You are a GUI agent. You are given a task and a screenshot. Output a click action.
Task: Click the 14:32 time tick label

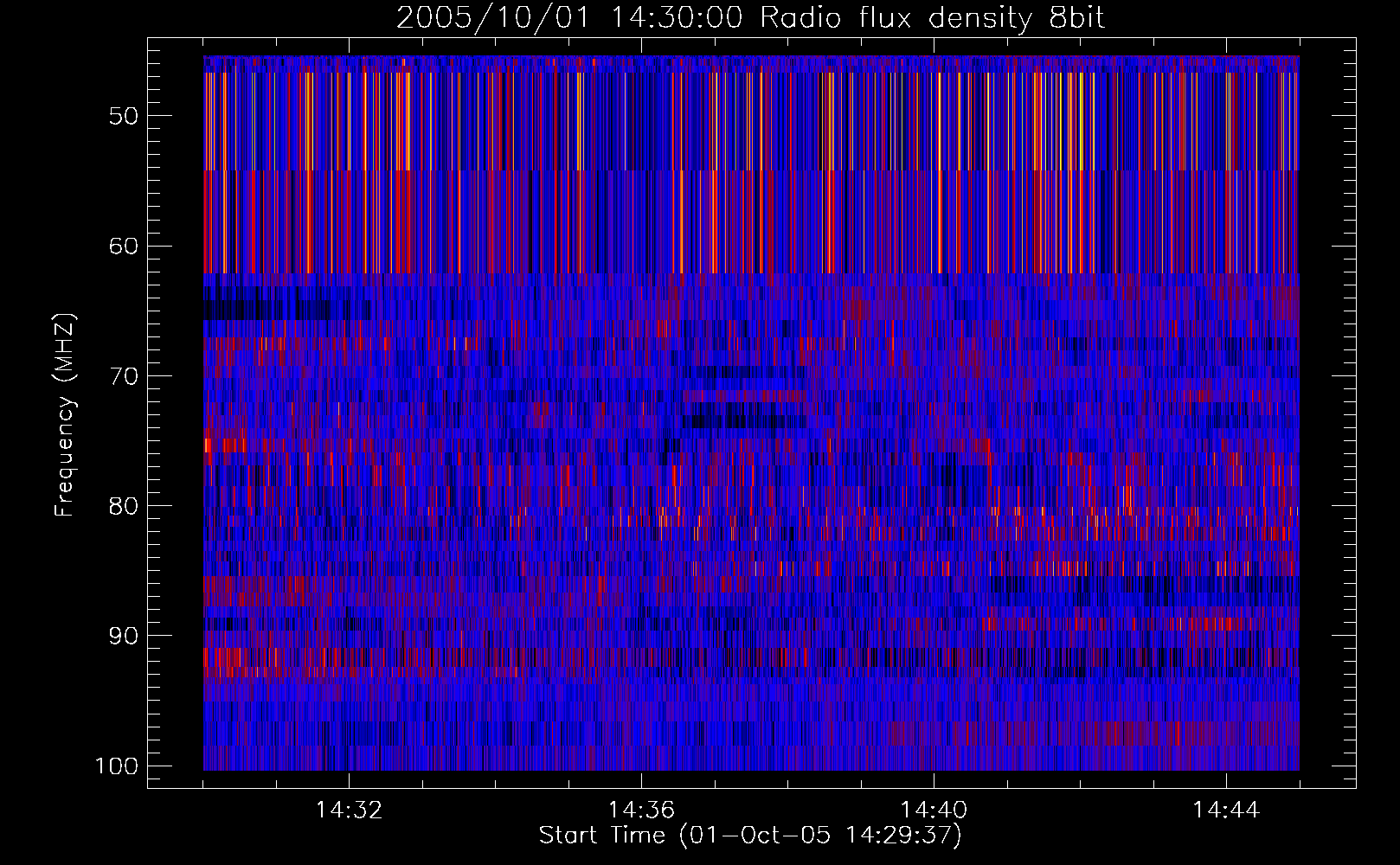tap(350, 811)
